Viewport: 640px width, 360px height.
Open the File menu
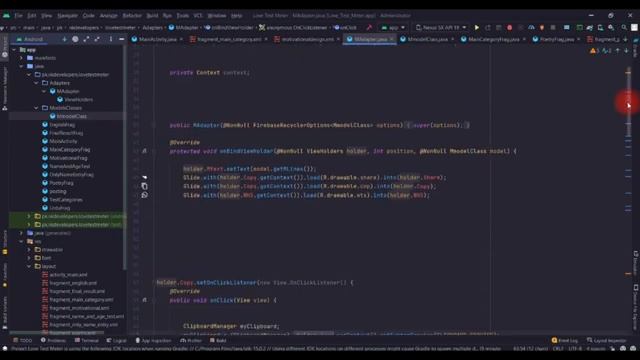[18, 16]
